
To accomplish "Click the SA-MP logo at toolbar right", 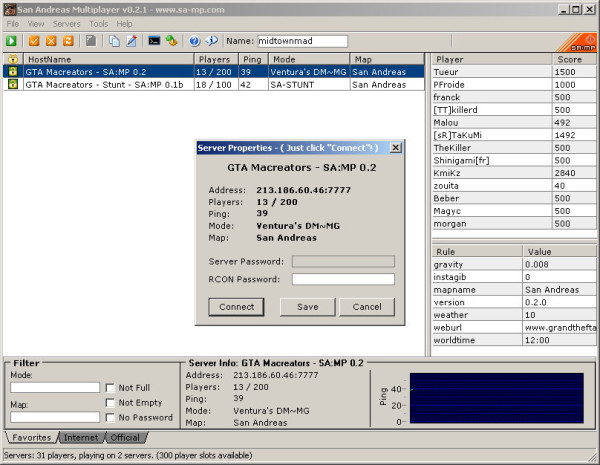I will point(576,42).
